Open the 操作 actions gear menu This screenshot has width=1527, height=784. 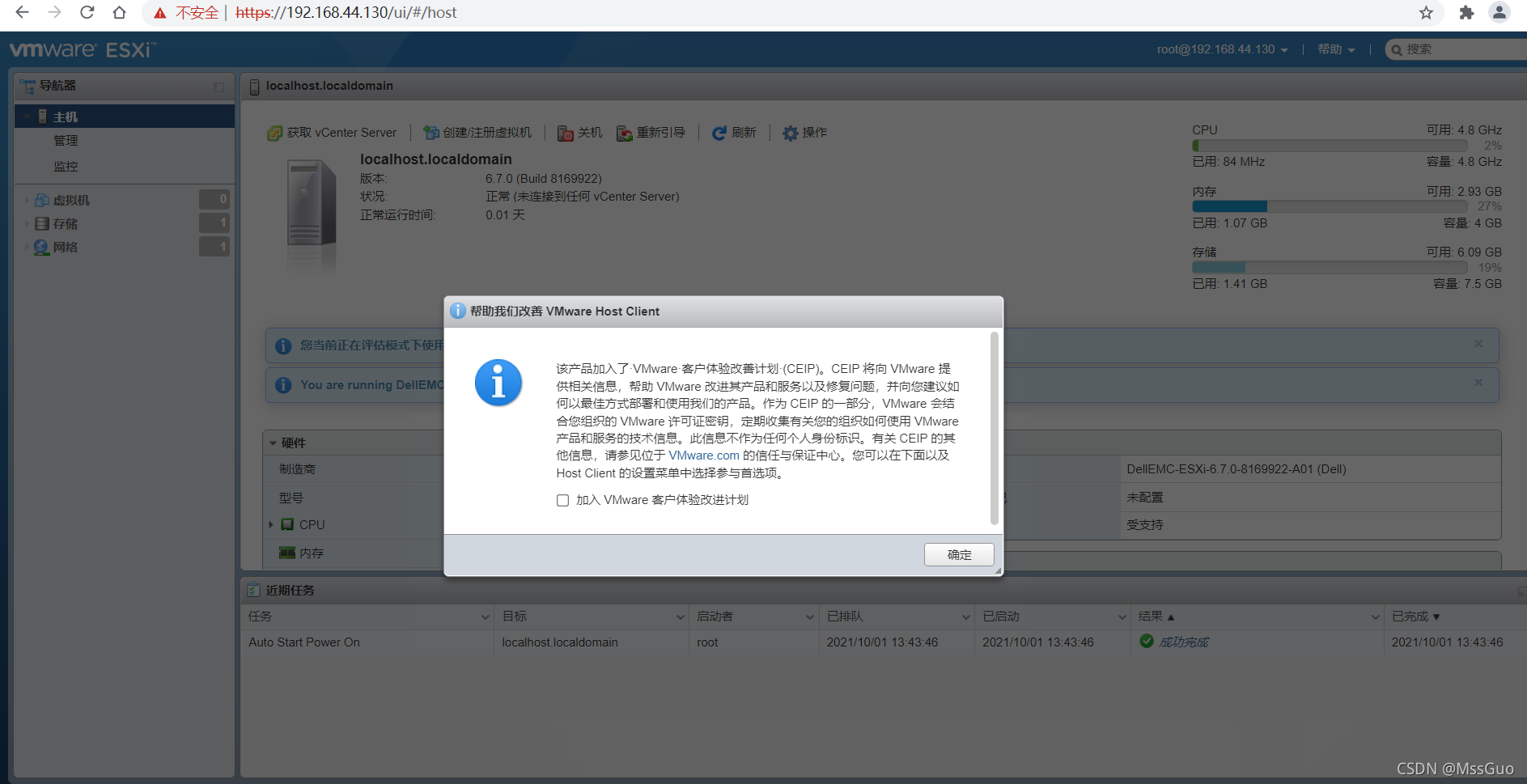pyautogui.click(x=804, y=133)
